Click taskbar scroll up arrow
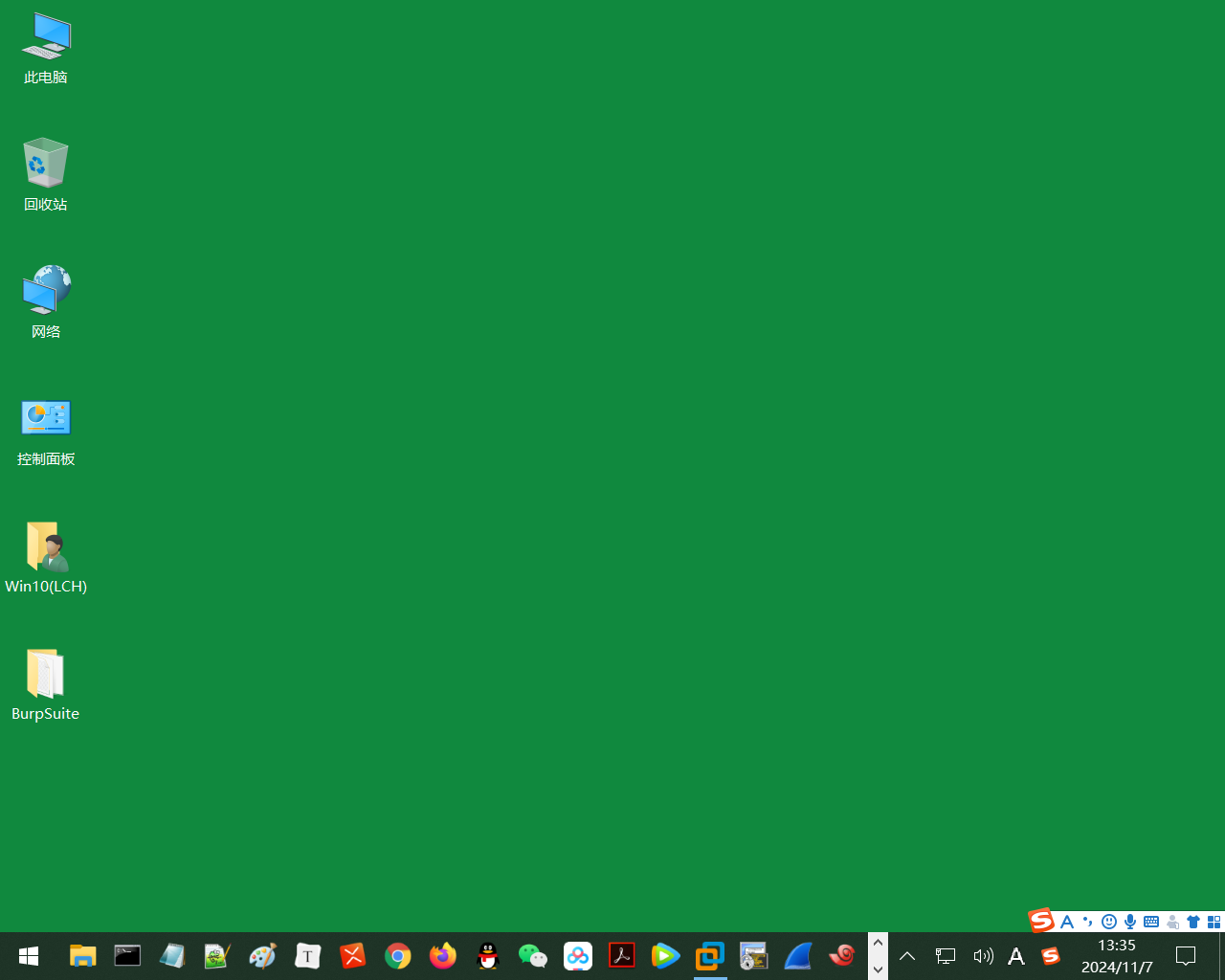 coord(878,944)
